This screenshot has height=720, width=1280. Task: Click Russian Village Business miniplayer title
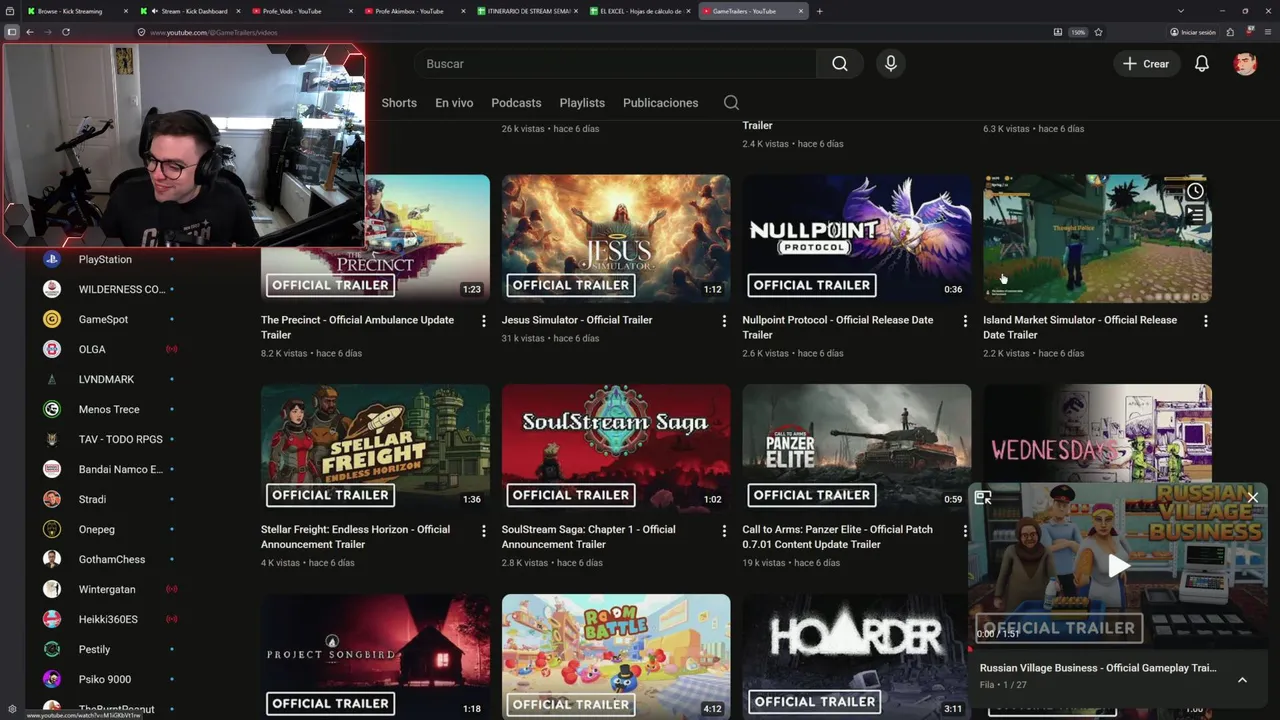click(1098, 668)
